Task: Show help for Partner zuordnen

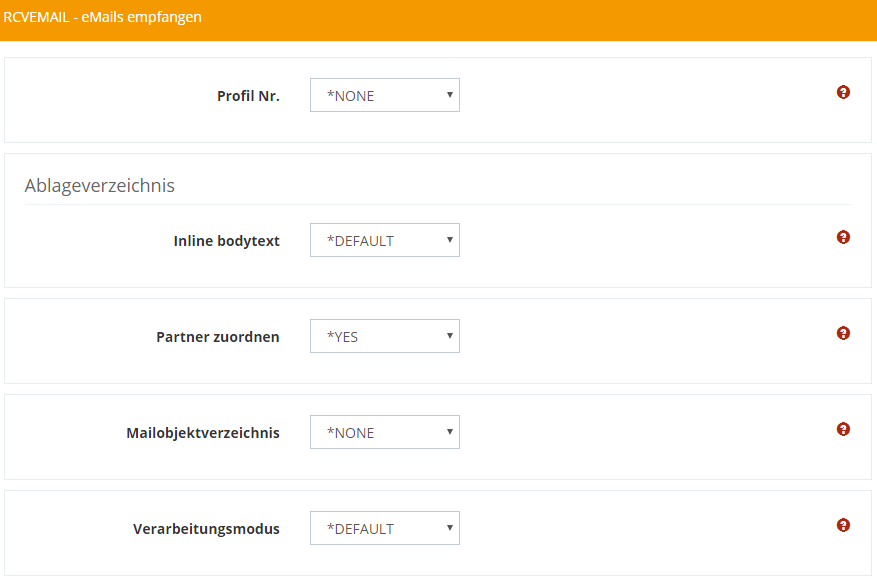Action: point(843,333)
